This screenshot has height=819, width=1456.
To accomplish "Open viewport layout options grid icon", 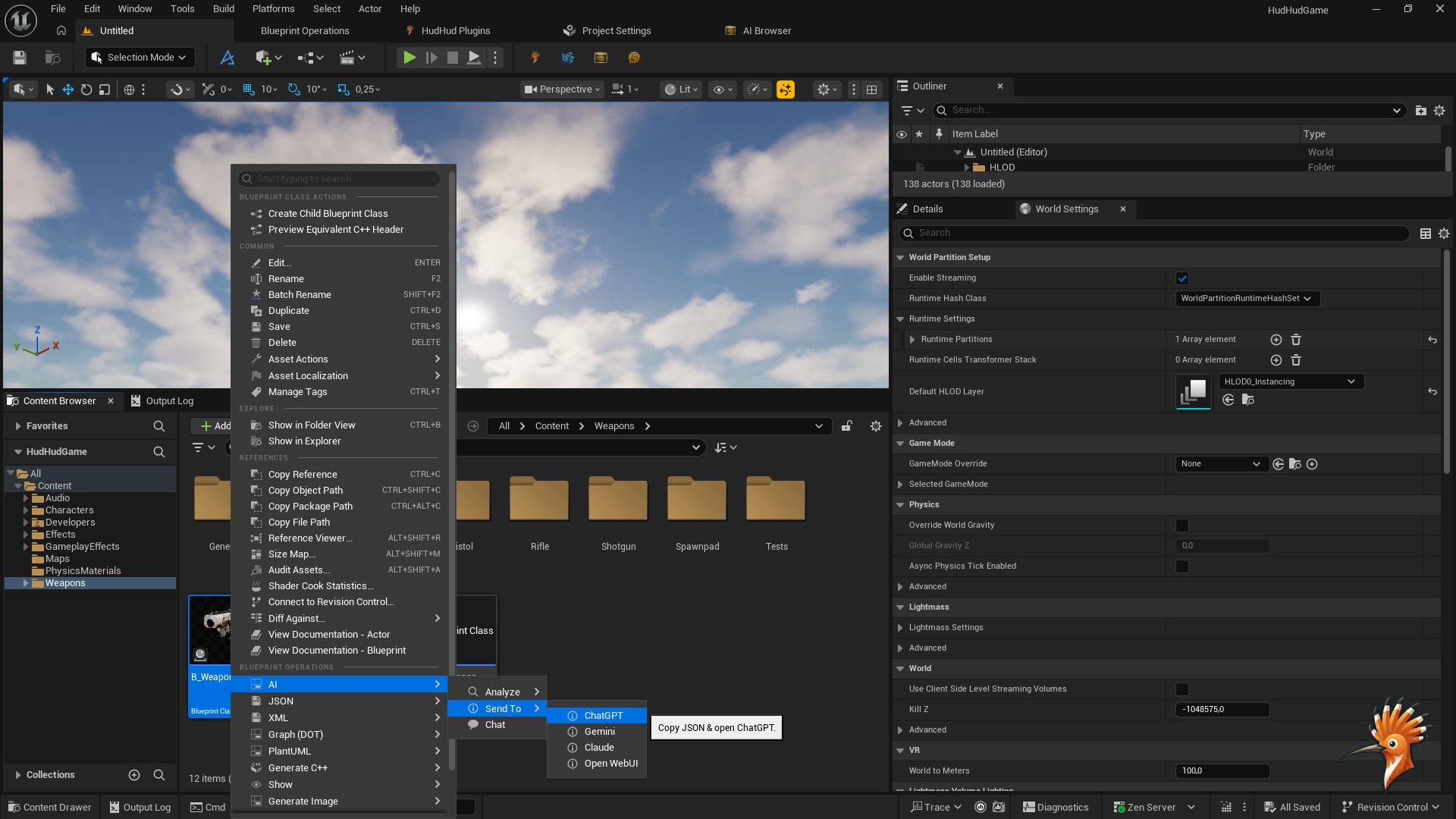I will pos(872,89).
